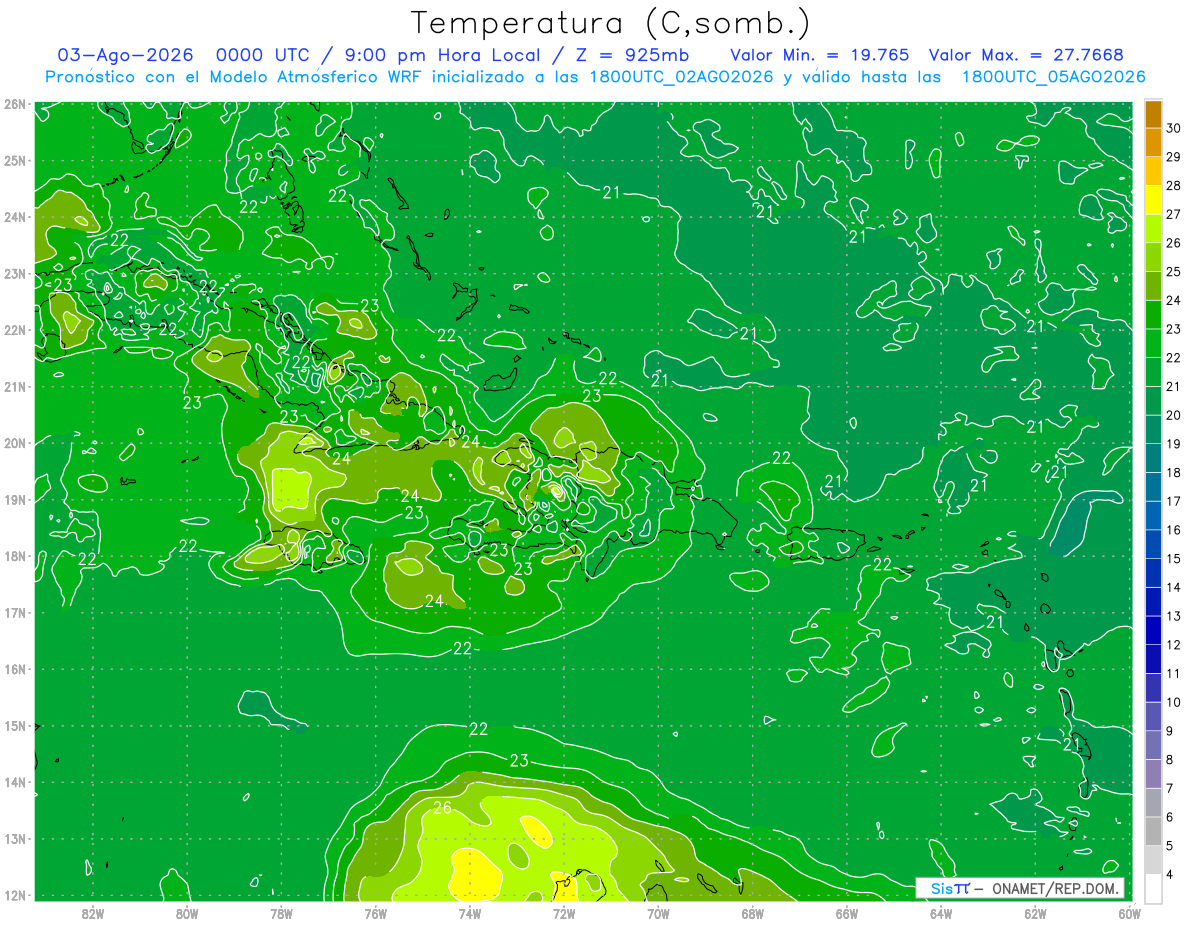The width and height of the screenshot is (1200, 927).
Task: Click the 64W longitude label
Action: point(941,913)
